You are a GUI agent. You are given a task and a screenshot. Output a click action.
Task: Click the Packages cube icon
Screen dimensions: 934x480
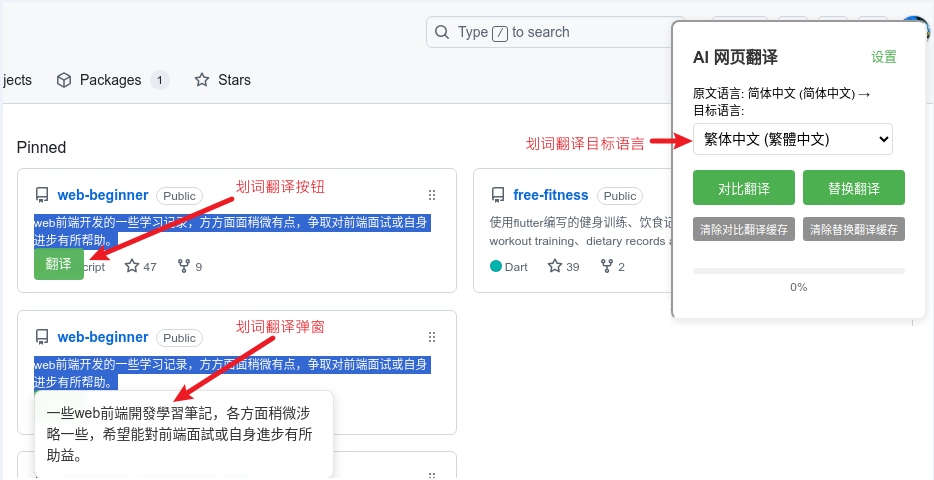64,80
